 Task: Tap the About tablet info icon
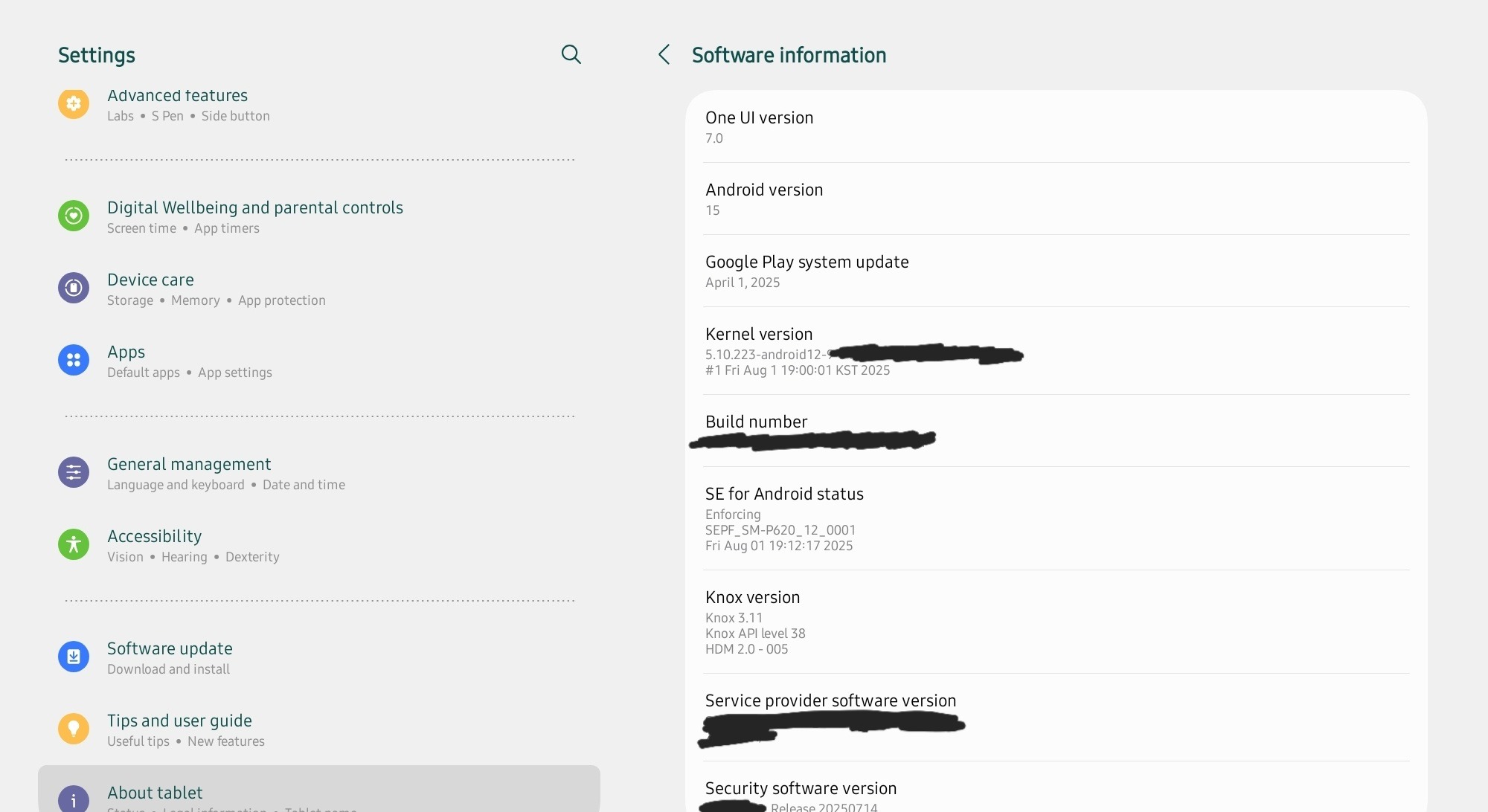tap(74, 799)
